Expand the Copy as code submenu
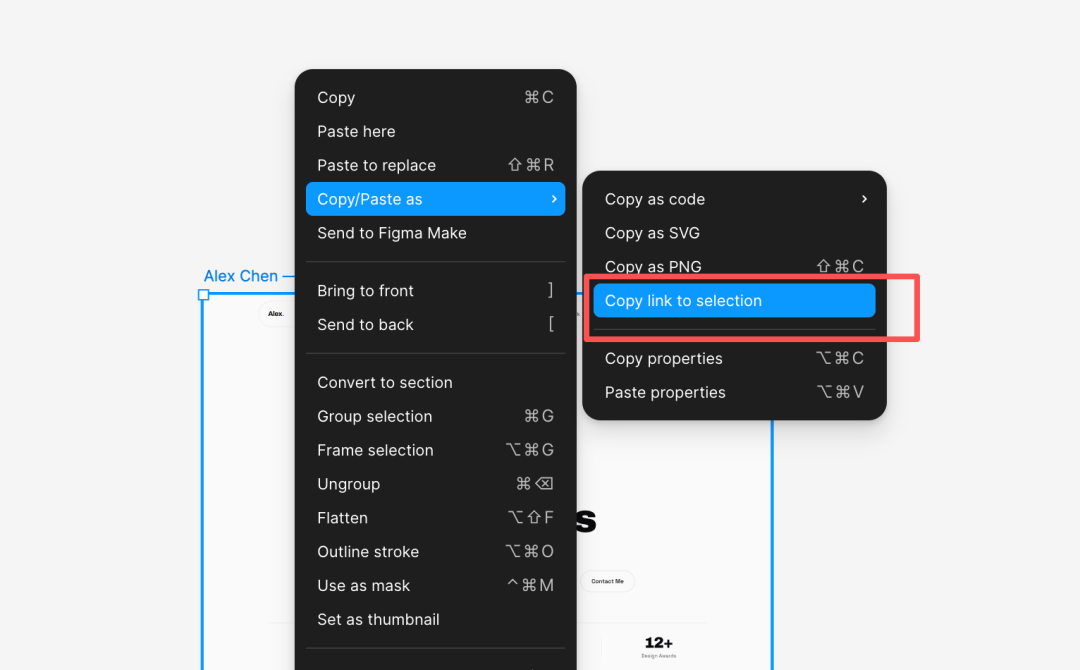1080x670 pixels. [x=734, y=199]
